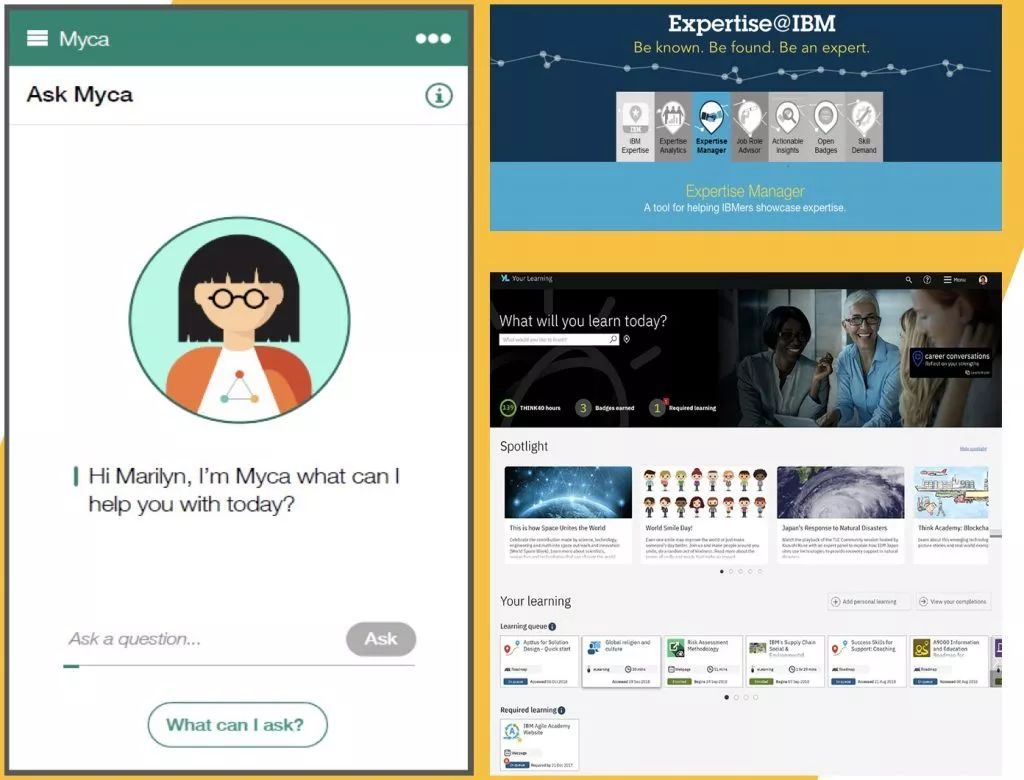1024x780 pixels.
Task: Click the Learning queue info icon
Action: coord(552,626)
